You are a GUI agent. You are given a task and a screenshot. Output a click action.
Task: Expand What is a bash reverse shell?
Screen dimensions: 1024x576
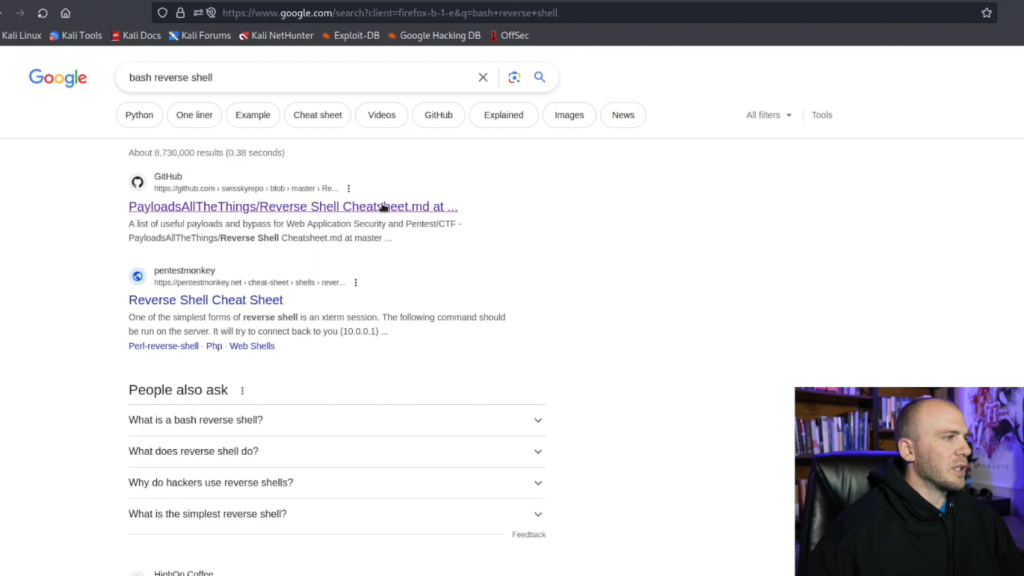click(x=337, y=420)
